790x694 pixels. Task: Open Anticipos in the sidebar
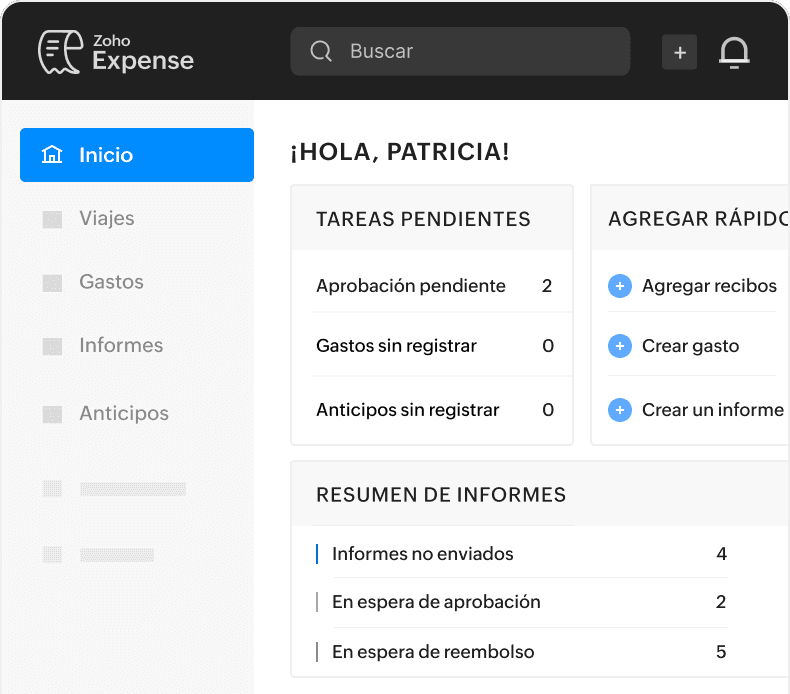(x=124, y=413)
